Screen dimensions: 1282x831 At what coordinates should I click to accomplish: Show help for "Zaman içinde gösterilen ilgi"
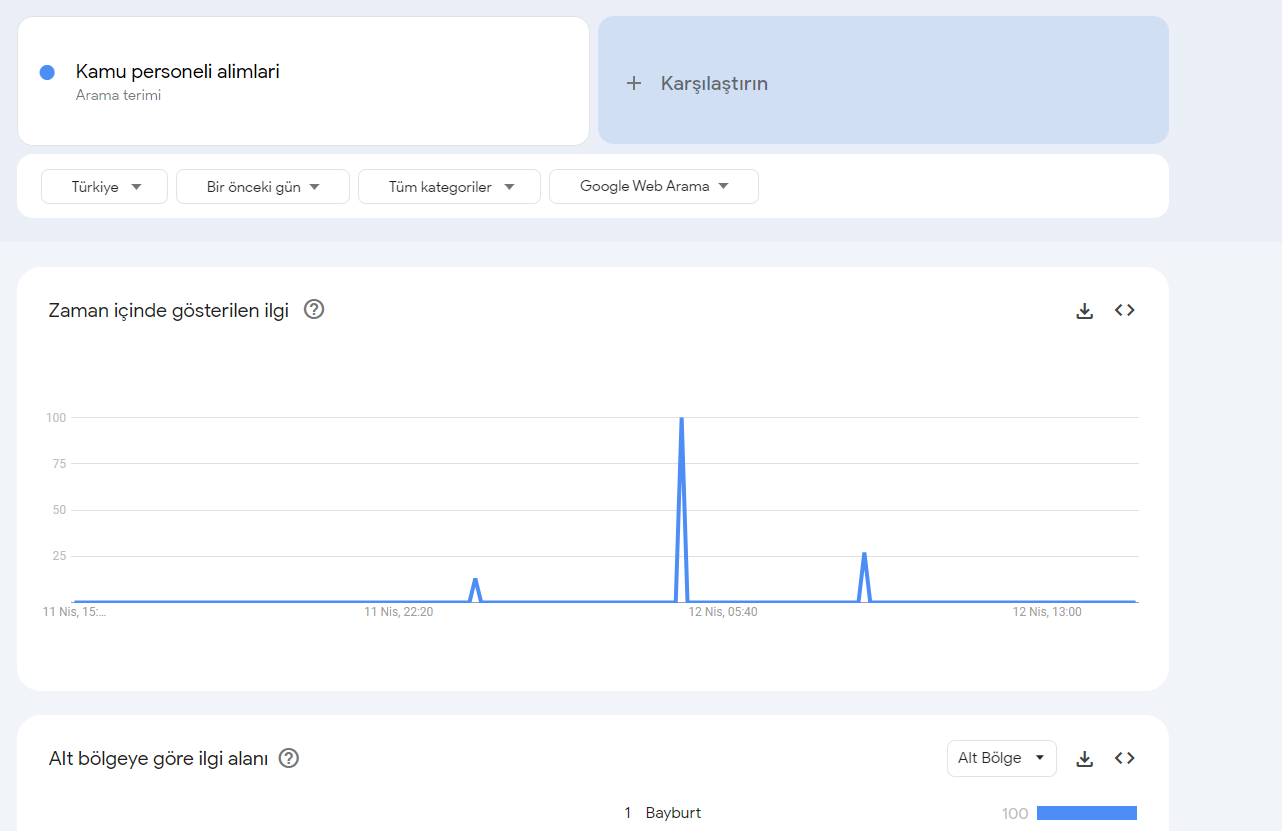pos(314,310)
